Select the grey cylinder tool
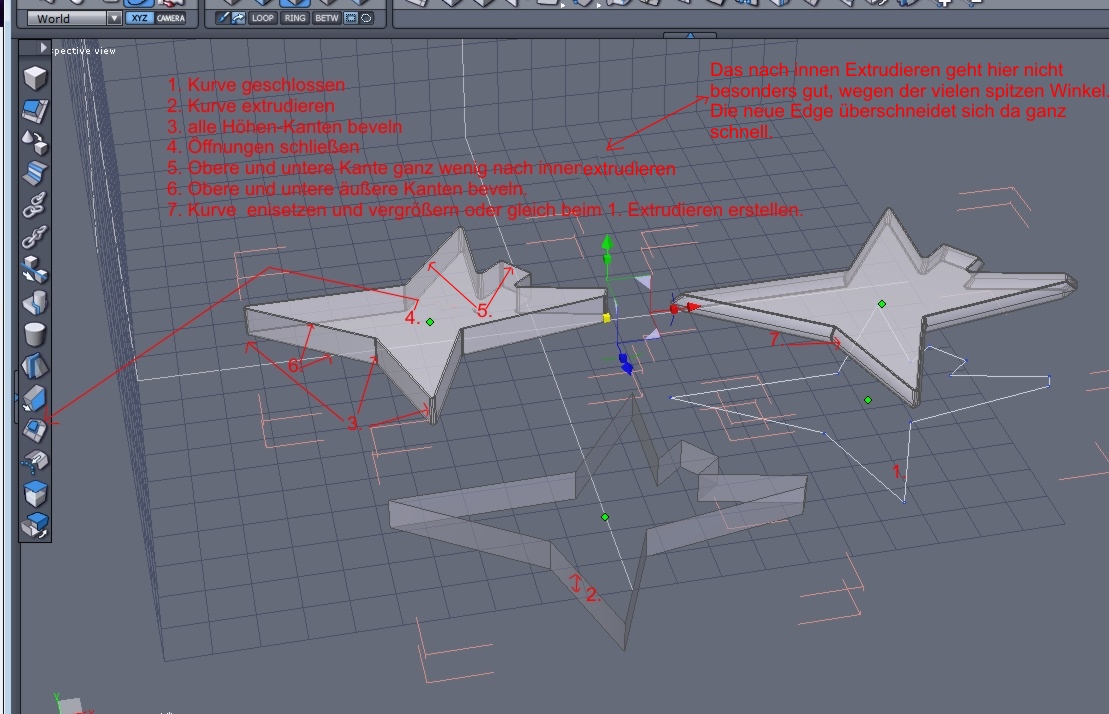 35,334
